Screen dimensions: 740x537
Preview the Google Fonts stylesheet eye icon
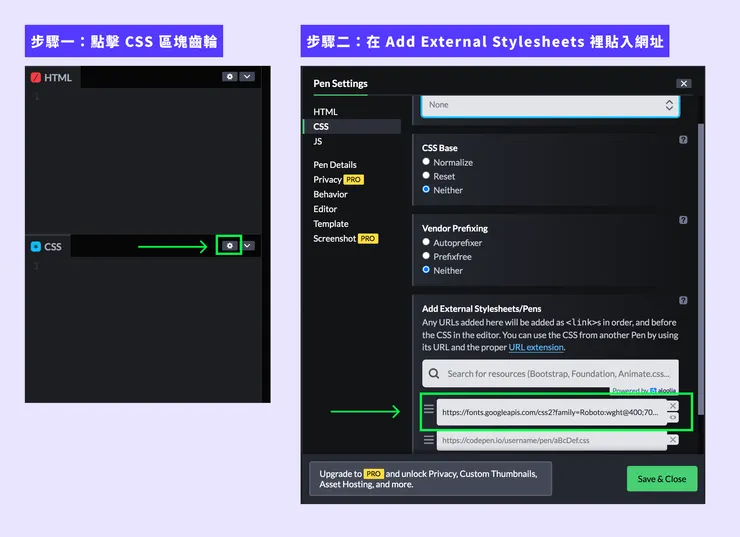click(x=673, y=417)
